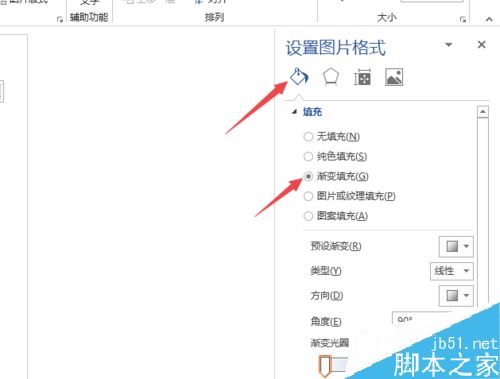
Task: Click the 类型(Y) label
Action: (326, 271)
